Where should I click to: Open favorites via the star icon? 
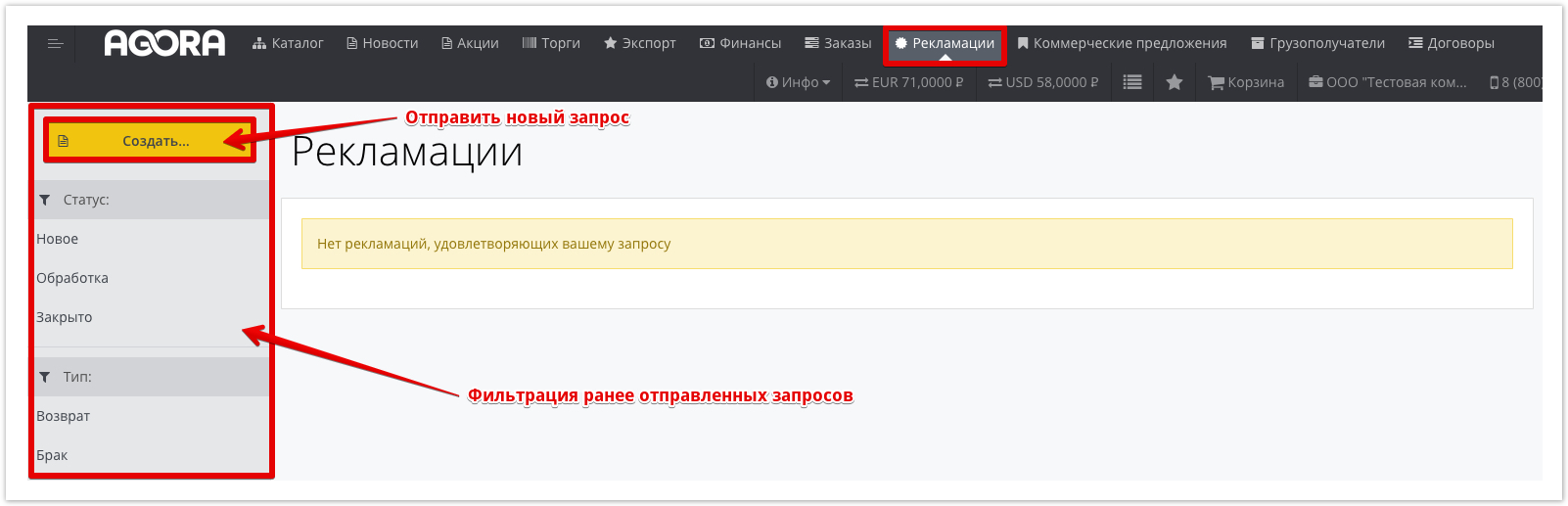pos(1175,82)
